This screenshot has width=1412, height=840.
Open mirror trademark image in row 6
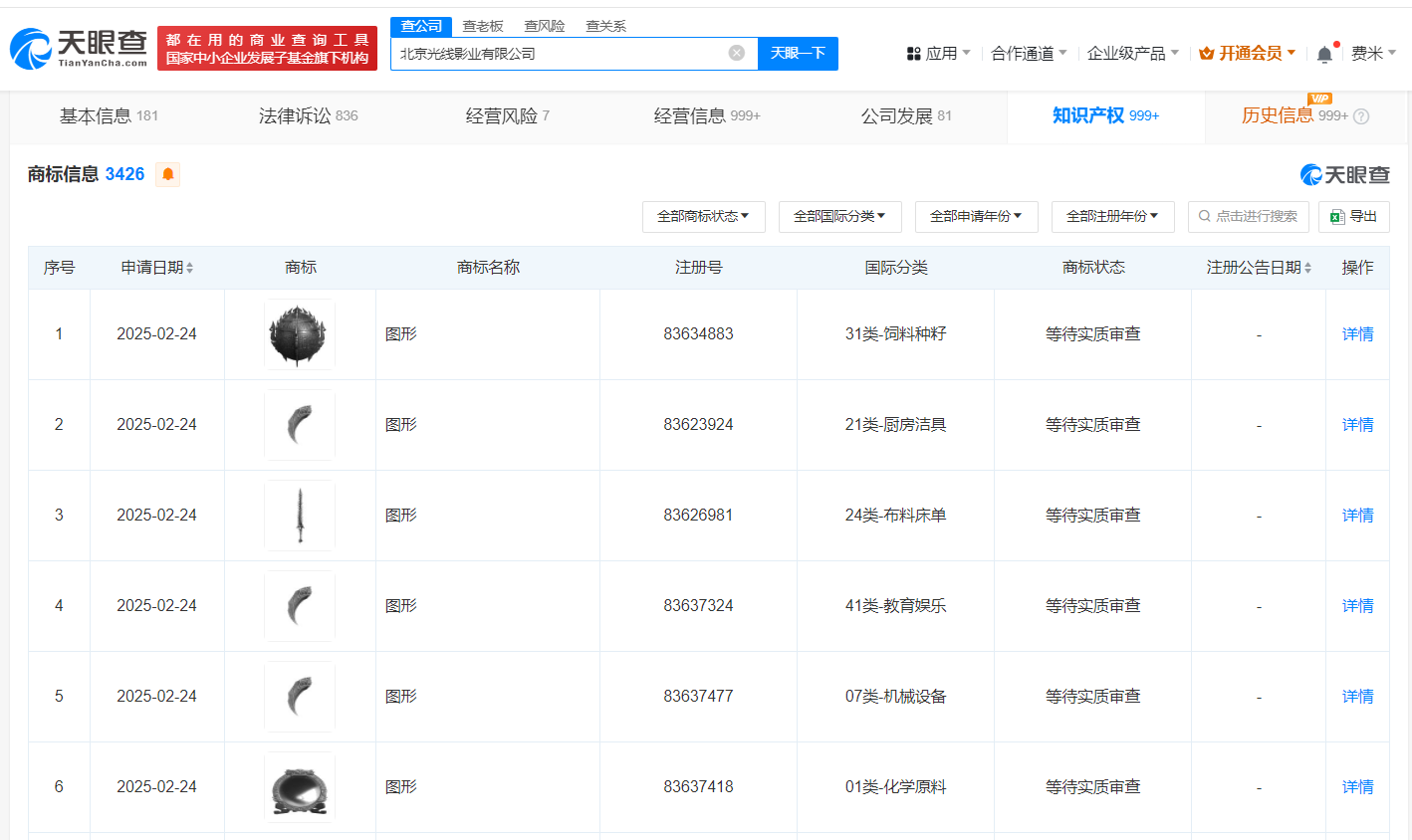pyautogui.click(x=300, y=787)
